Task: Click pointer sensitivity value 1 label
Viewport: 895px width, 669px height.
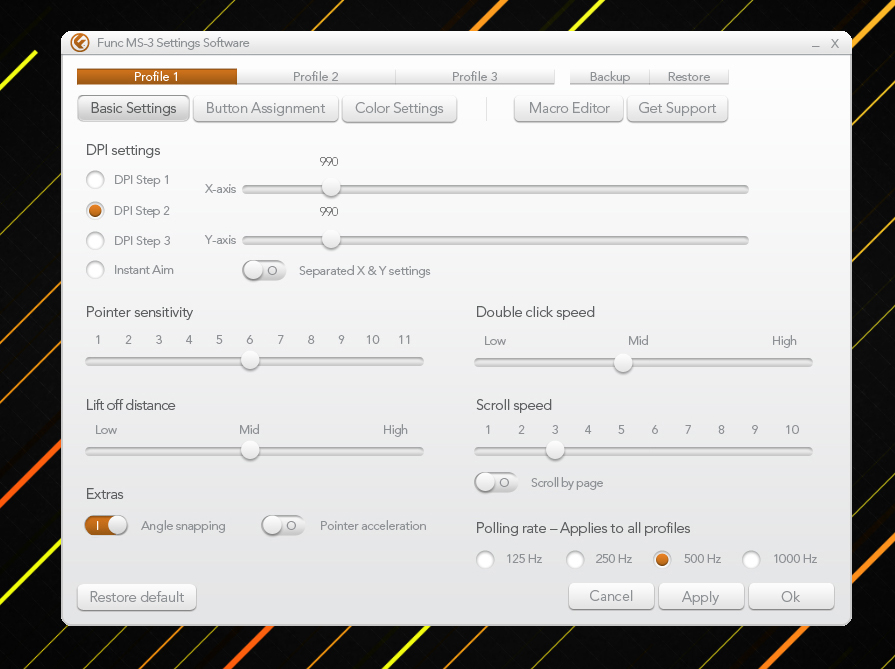Action: click(x=98, y=340)
